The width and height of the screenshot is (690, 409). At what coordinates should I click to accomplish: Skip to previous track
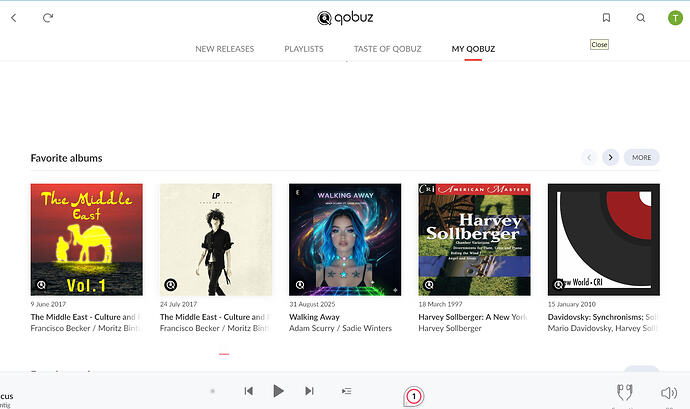[248, 391]
